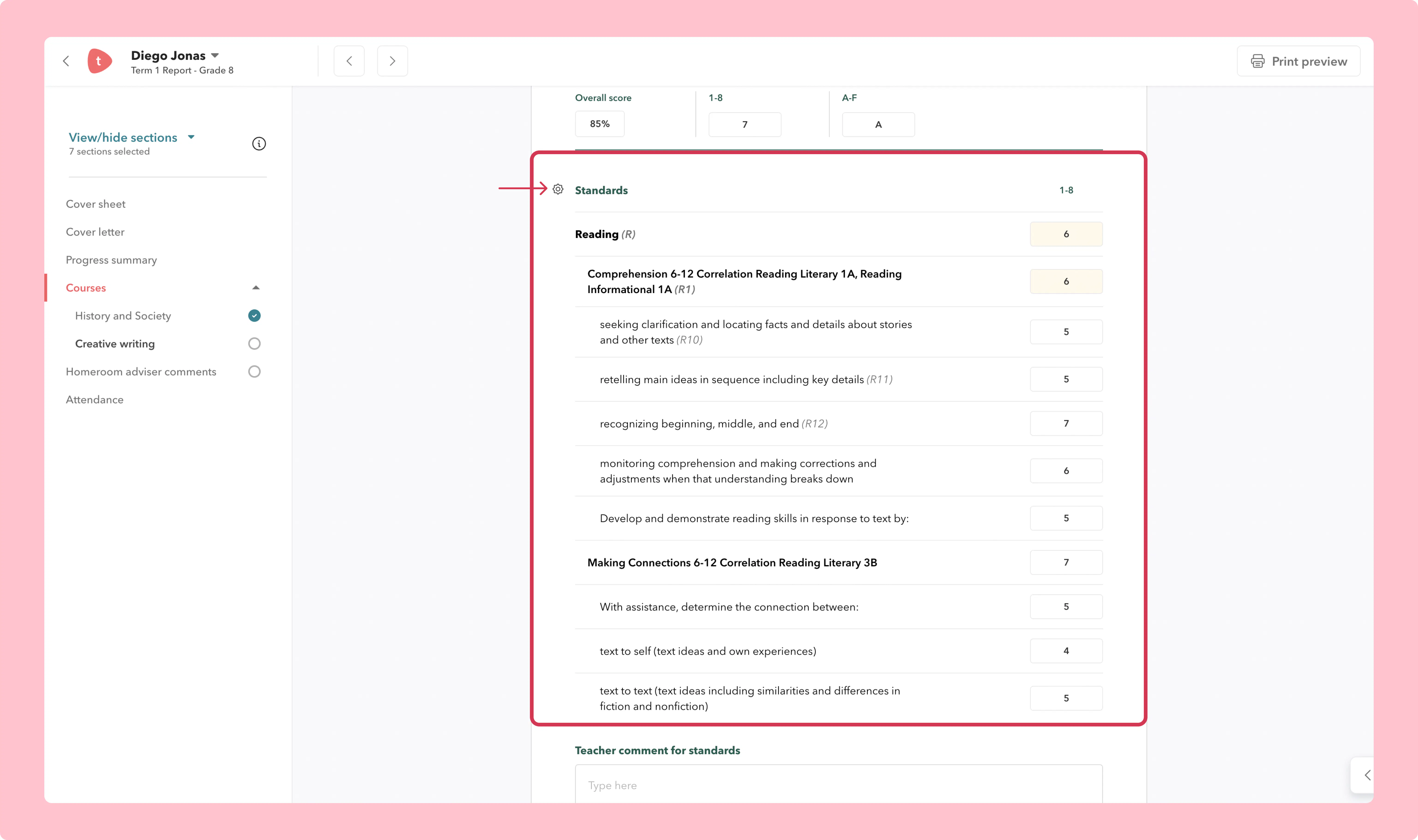Image resolution: width=1418 pixels, height=840 pixels.
Task: Open the Diego Jonas student dropdown
Action: click(175, 55)
